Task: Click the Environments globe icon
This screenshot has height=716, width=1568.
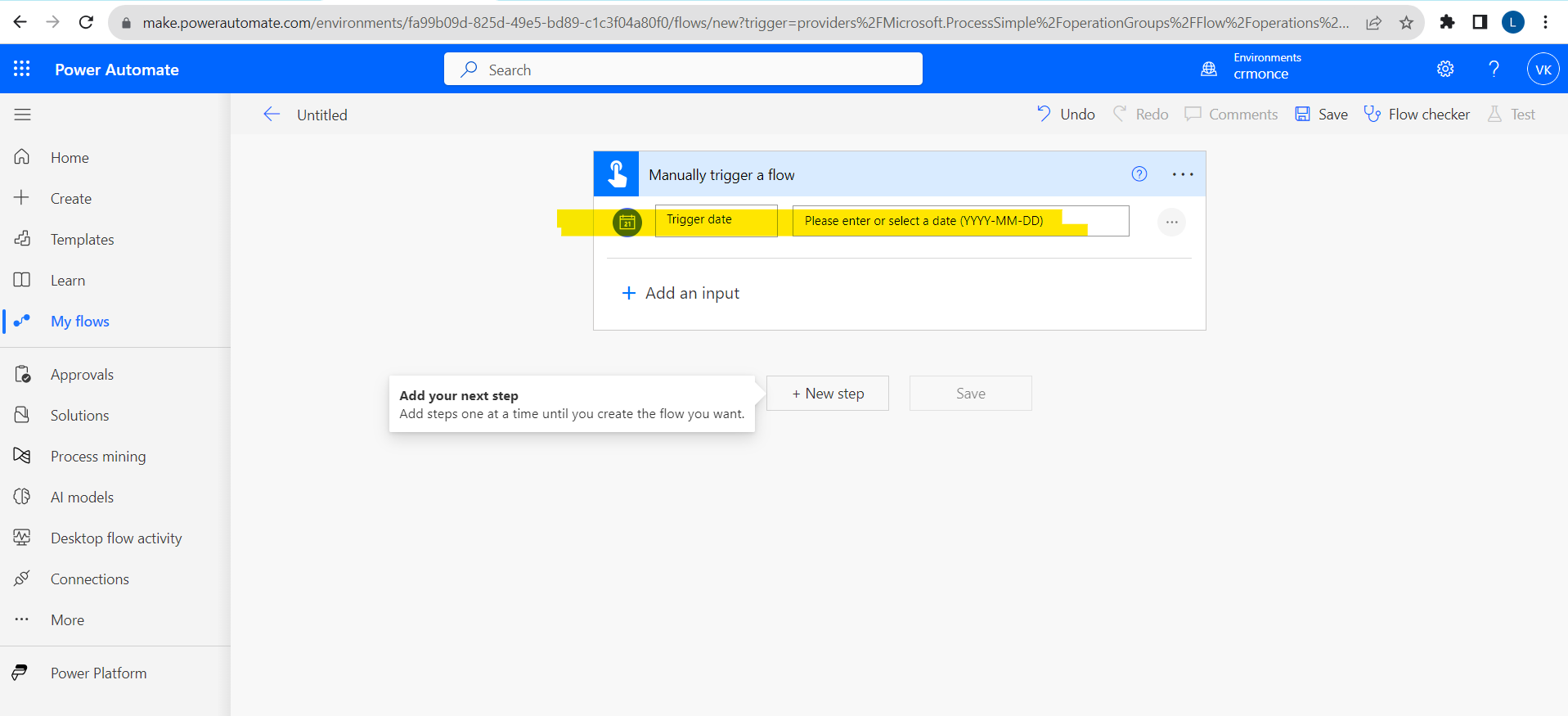Action: click(1209, 69)
